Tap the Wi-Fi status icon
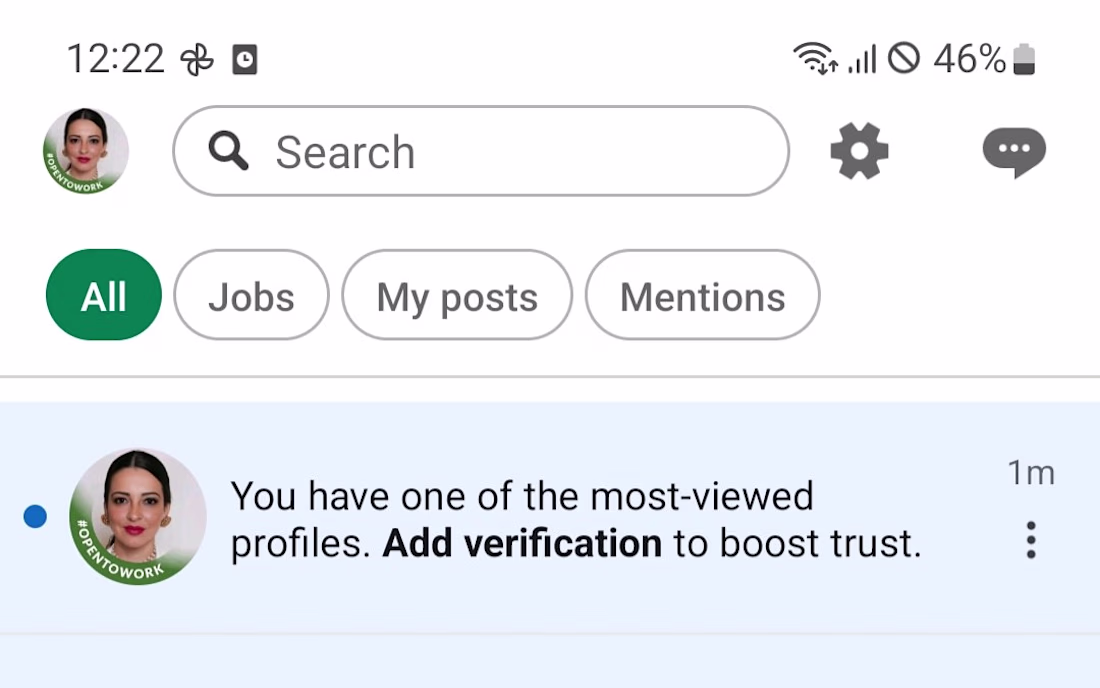Image resolution: width=1100 pixels, height=688 pixels. pos(815,59)
